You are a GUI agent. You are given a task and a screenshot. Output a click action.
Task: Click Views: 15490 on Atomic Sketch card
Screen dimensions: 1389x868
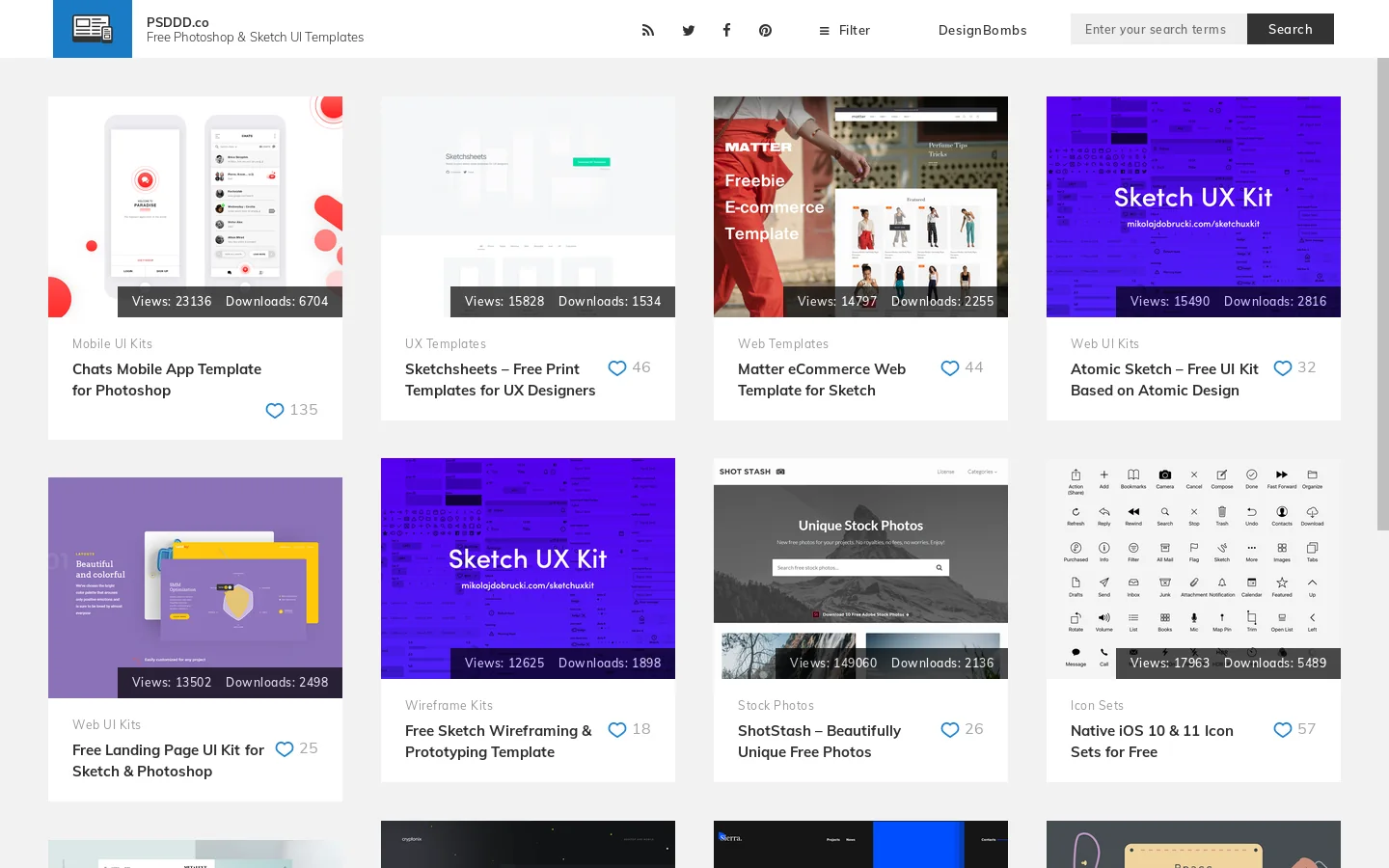pyautogui.click(x=1170, y=301)
